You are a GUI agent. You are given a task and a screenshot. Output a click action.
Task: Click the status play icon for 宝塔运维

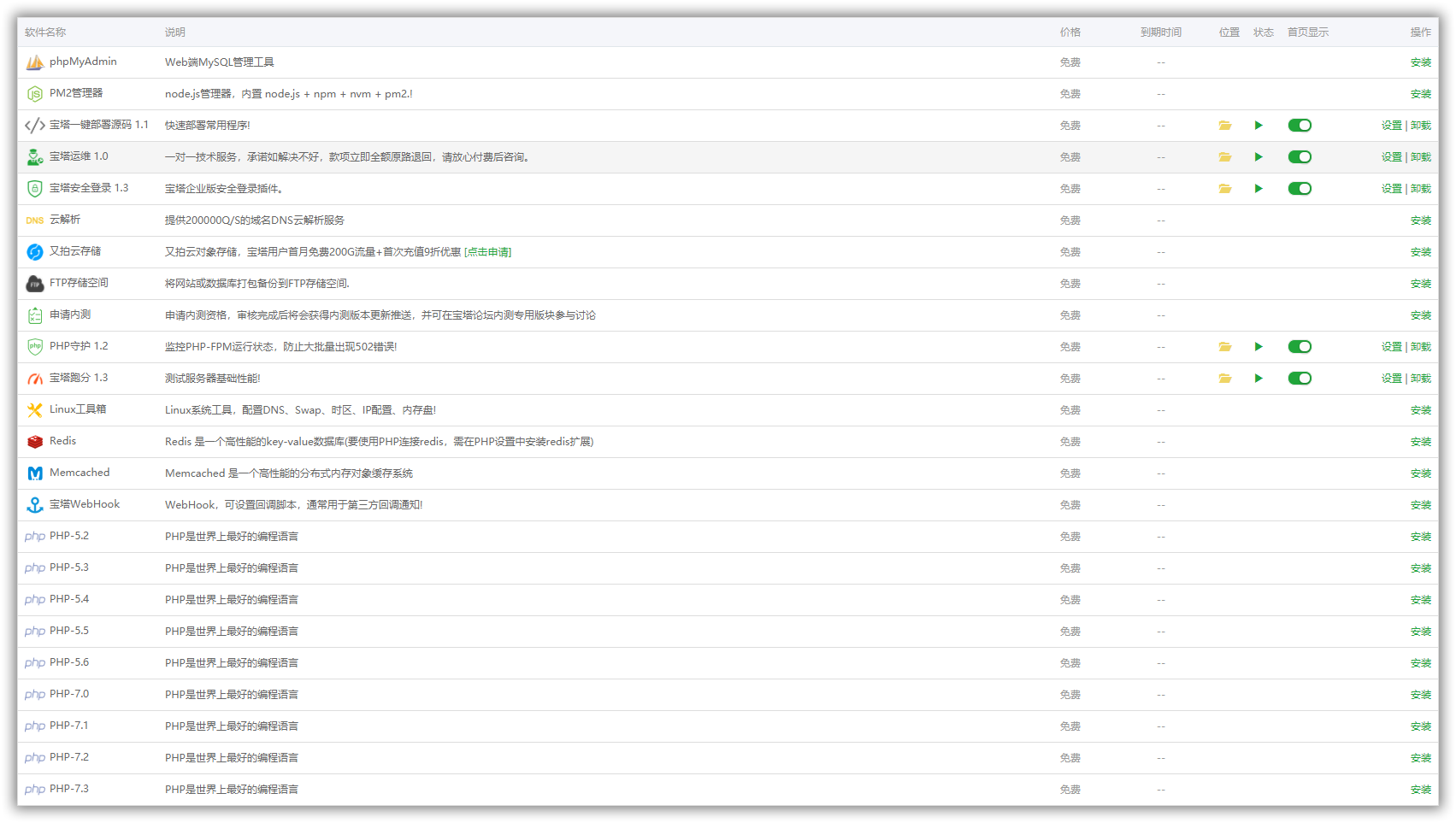(x=1259, y=157)
